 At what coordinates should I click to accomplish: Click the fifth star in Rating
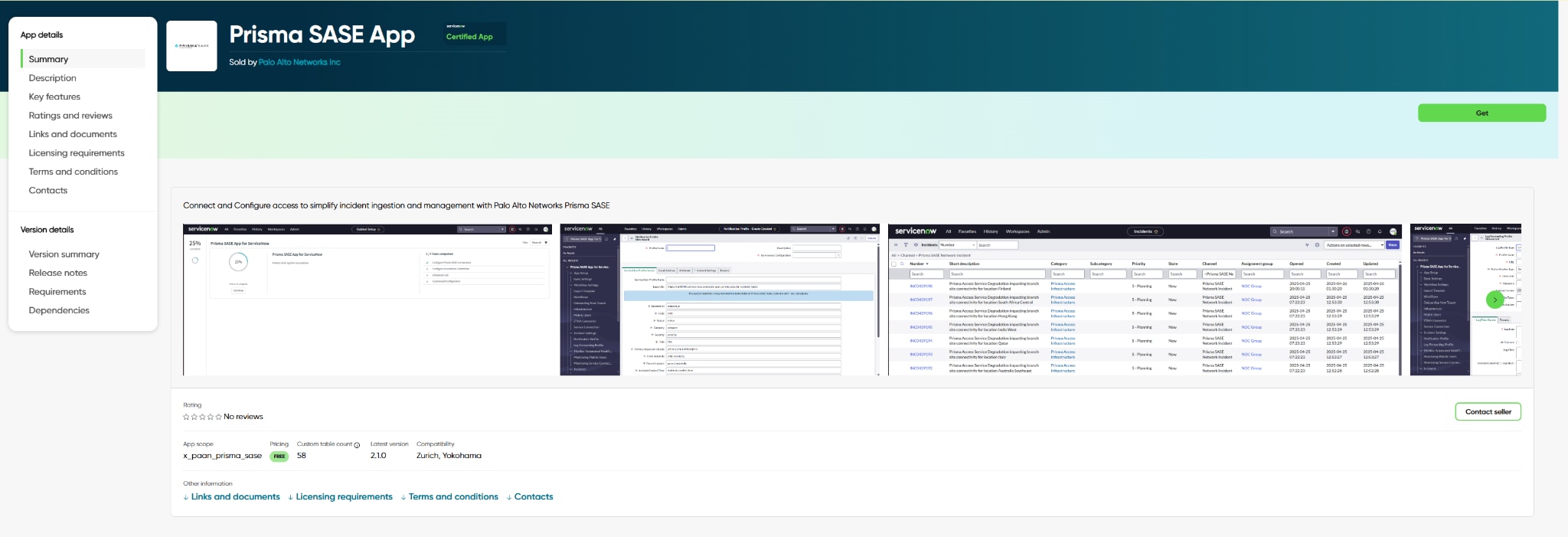[218, 417]
